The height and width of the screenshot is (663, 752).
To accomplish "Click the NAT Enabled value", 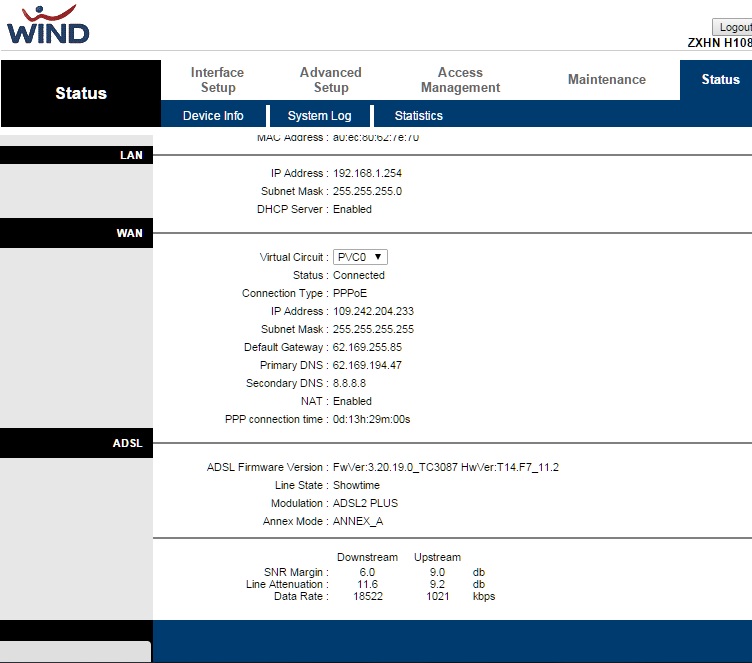I will 352,401.
